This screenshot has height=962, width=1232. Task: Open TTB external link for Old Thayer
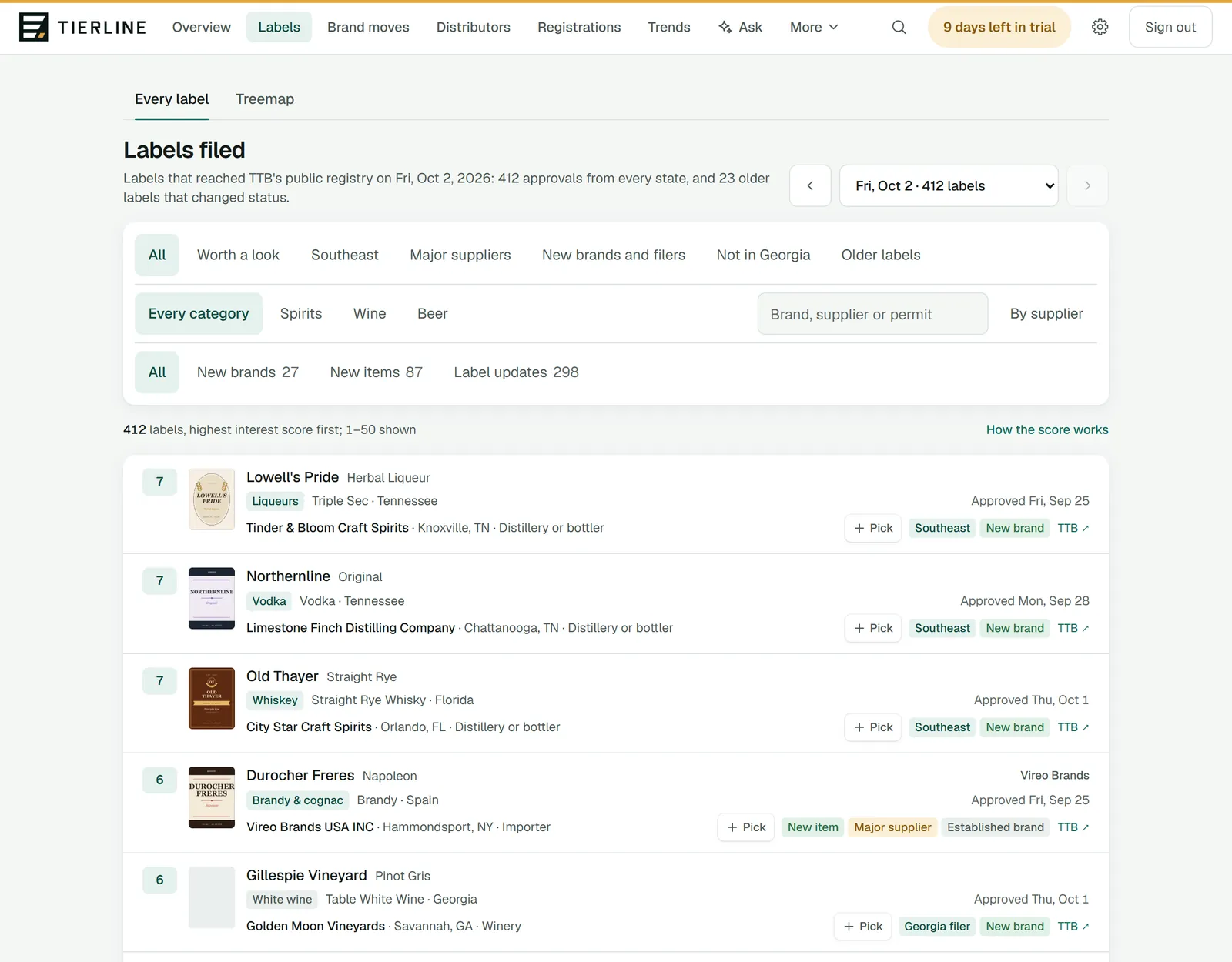(x=1073, y=727)
